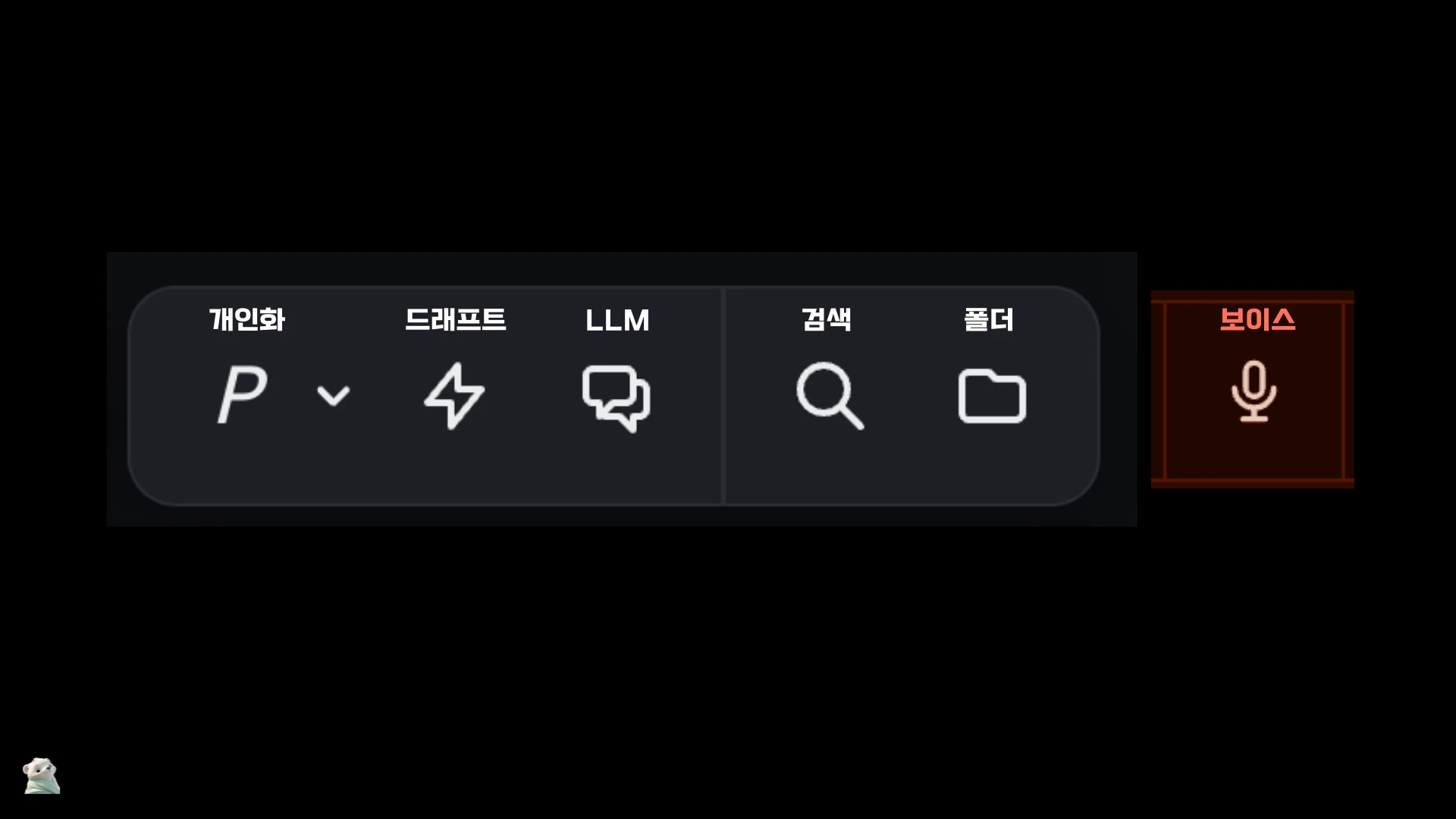Select the lightning bolt Draft icon

454,396
